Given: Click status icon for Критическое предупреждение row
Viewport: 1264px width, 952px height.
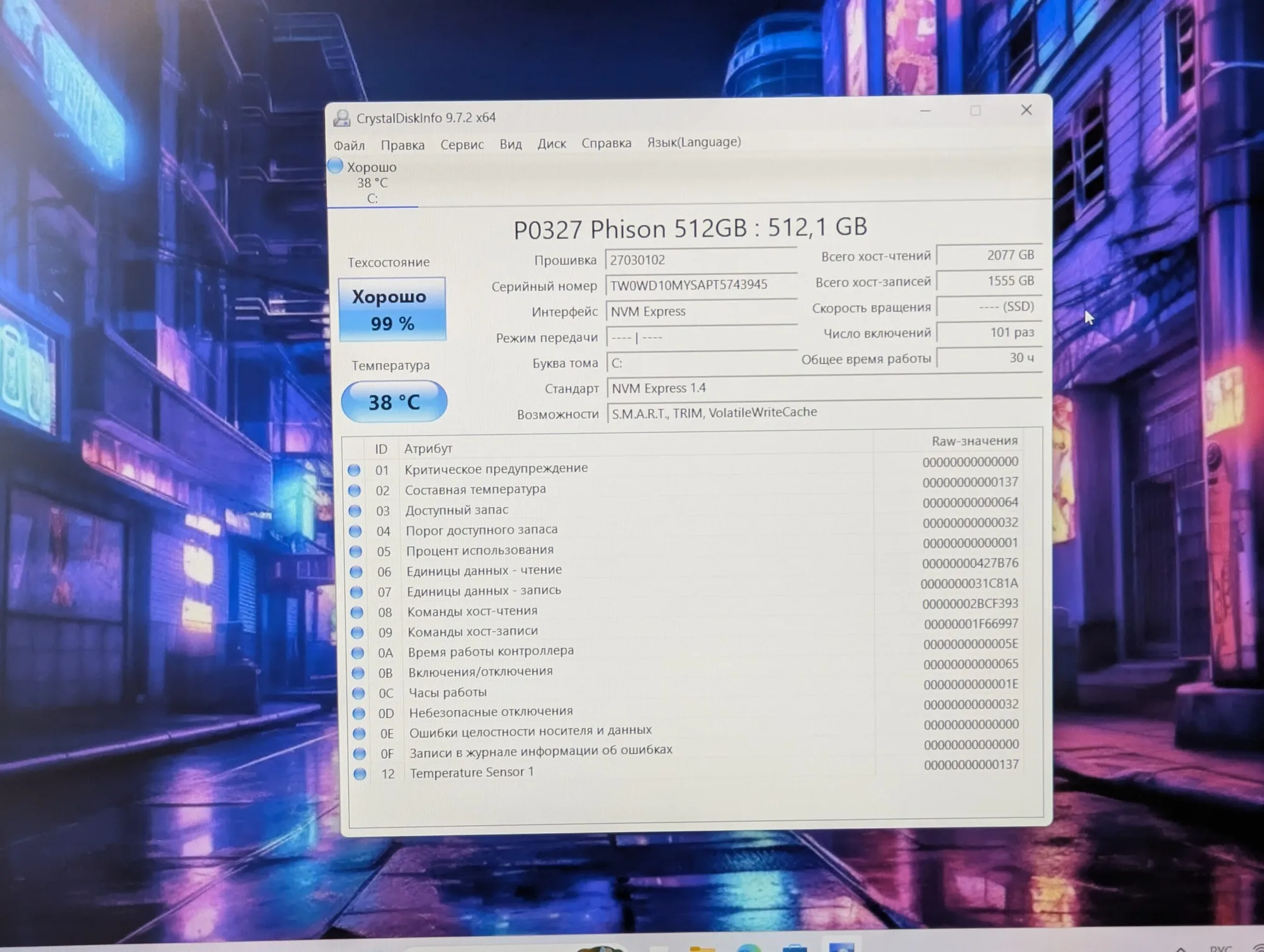Looking at the screenshot, I should tap(354, 470).
